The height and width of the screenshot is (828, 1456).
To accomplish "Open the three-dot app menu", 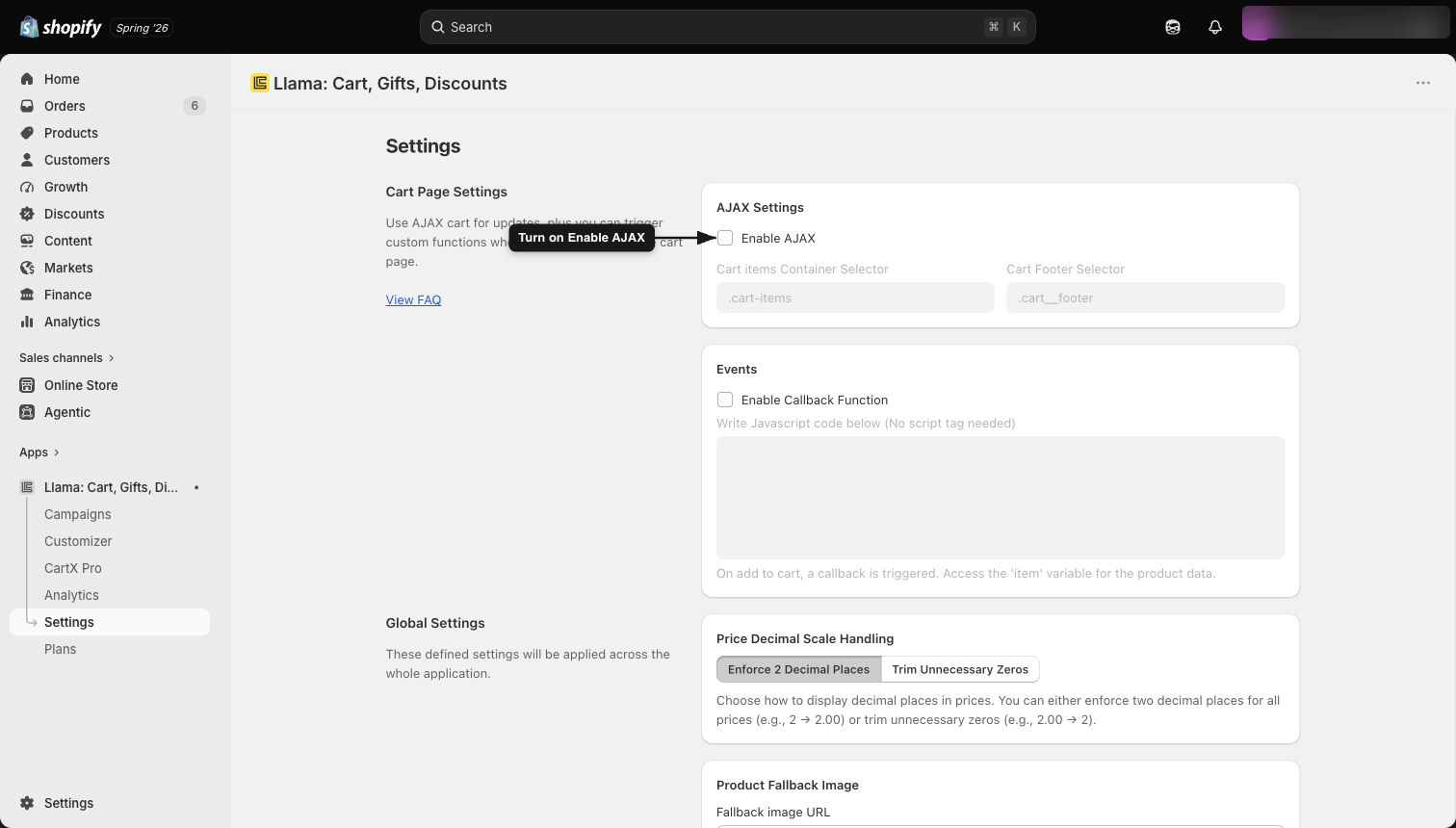I will point(1423,83).
